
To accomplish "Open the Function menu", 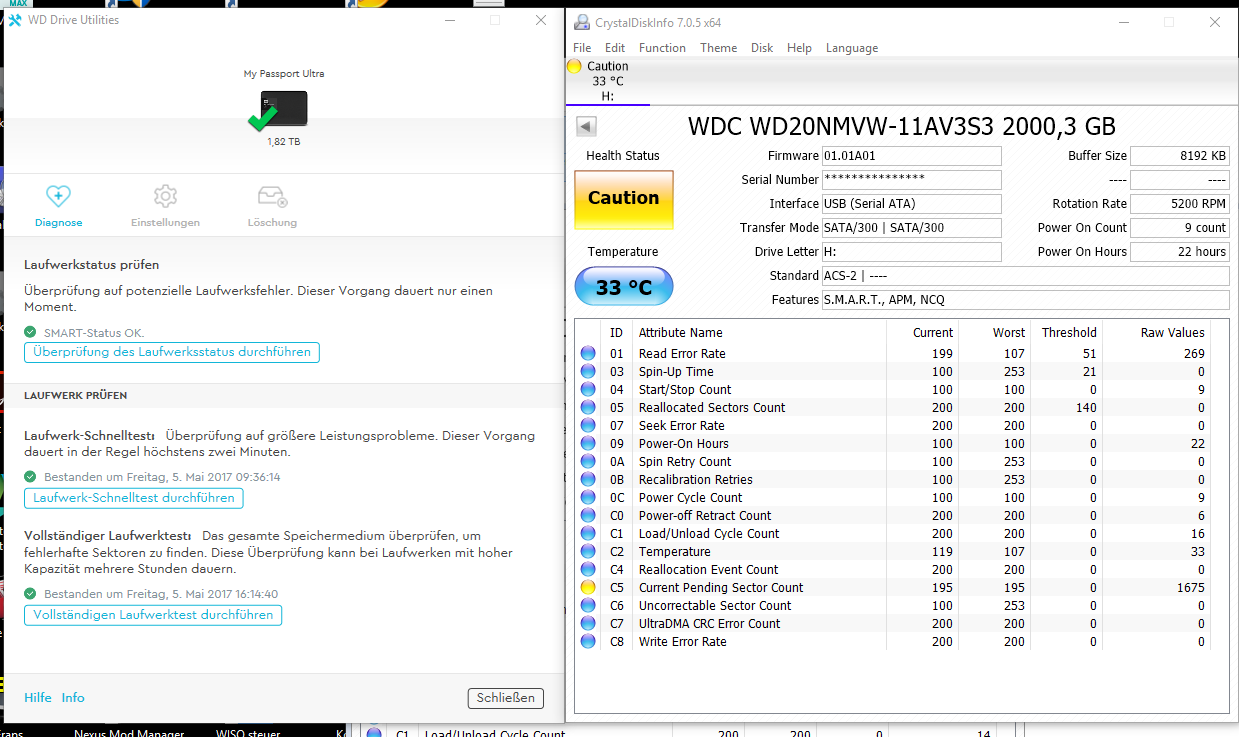I will pyautogui.click(x=662, y=48).
